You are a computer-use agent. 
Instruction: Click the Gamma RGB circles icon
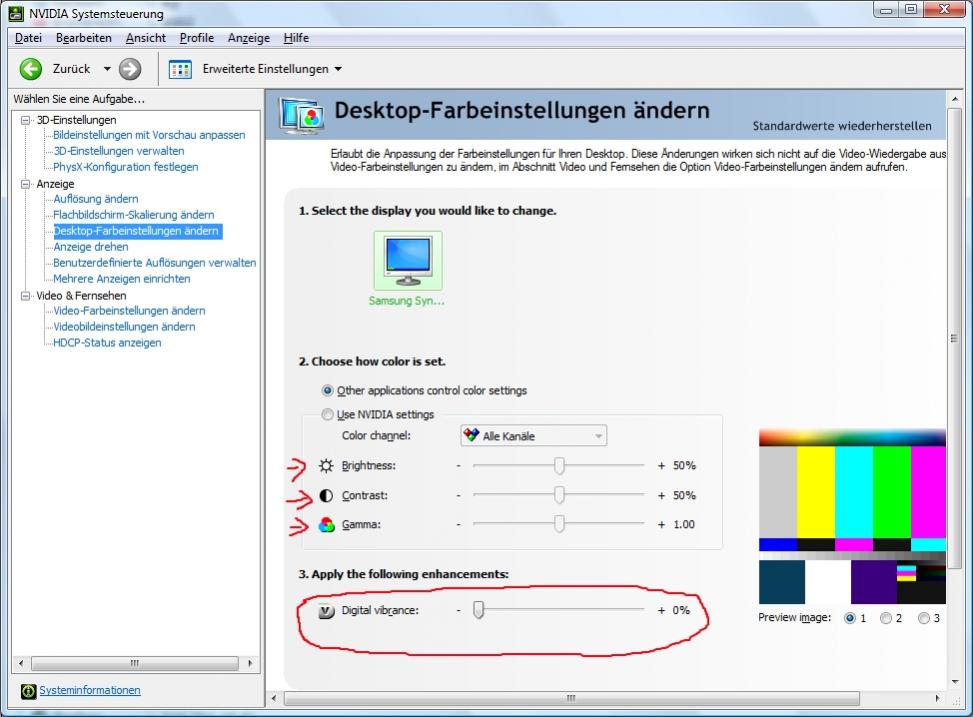click(326, 525)
